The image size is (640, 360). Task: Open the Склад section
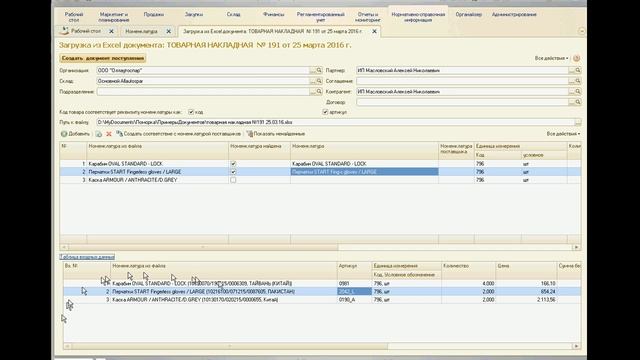233,14
